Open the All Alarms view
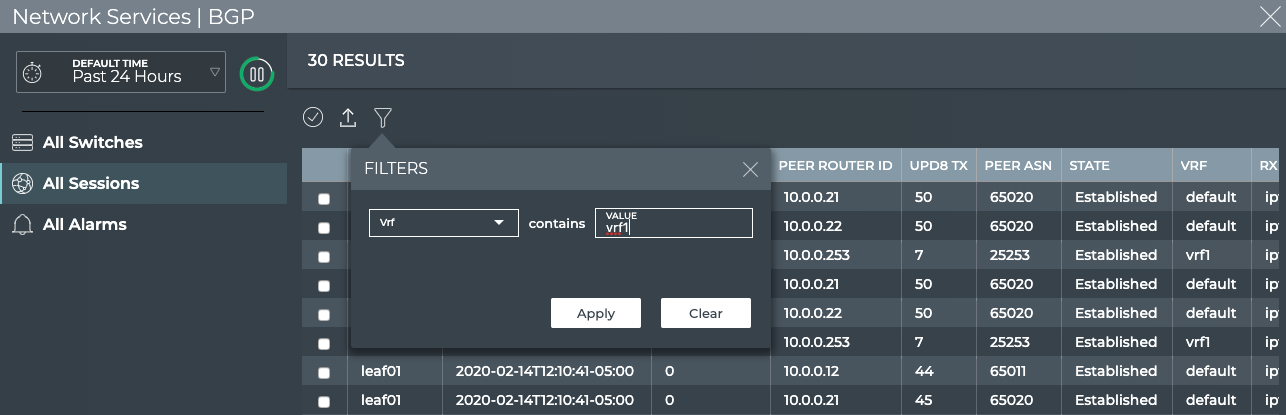Screen dimensions: 1286x415 click(x=84, y=225)
